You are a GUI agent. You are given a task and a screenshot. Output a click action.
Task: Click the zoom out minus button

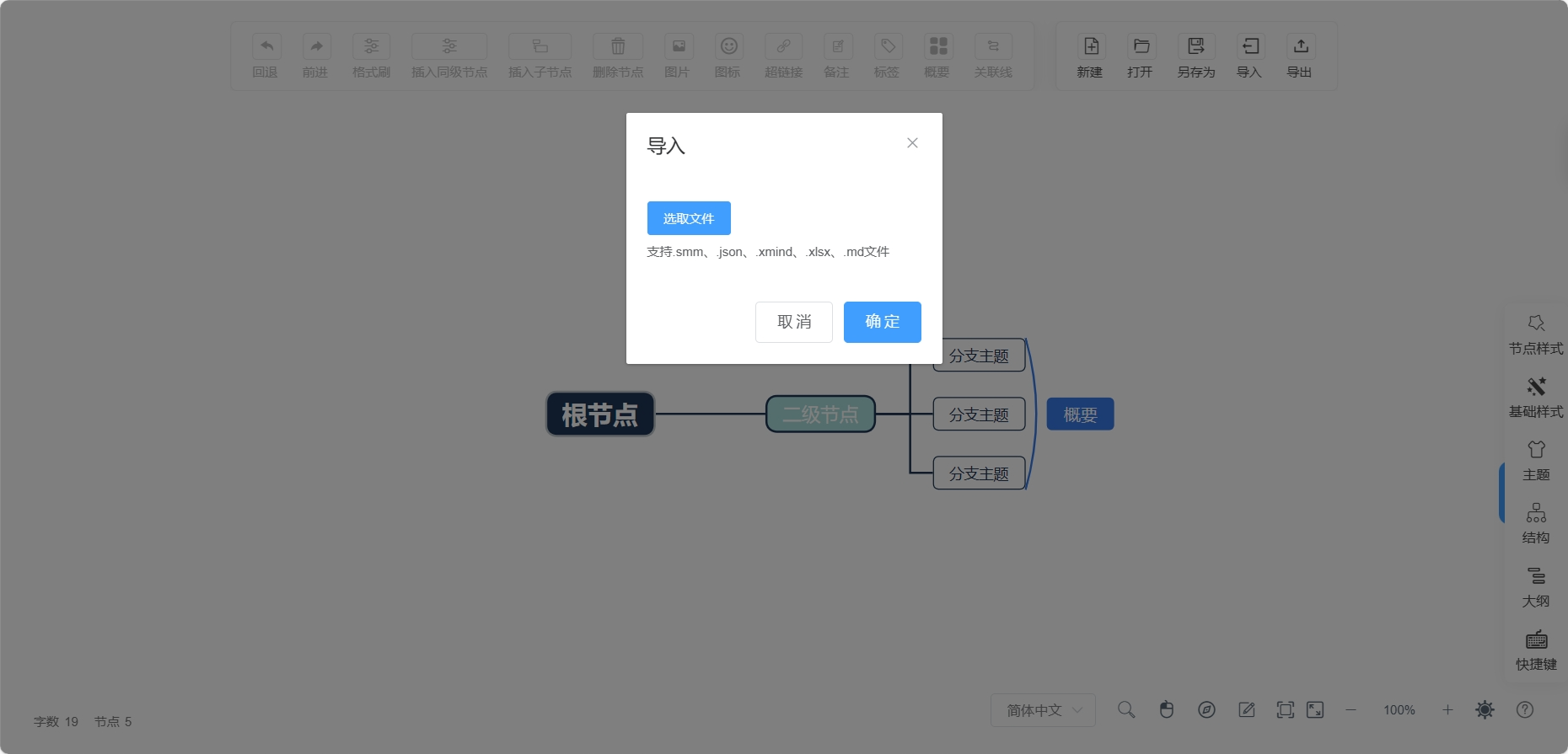tap(1351, 709)
